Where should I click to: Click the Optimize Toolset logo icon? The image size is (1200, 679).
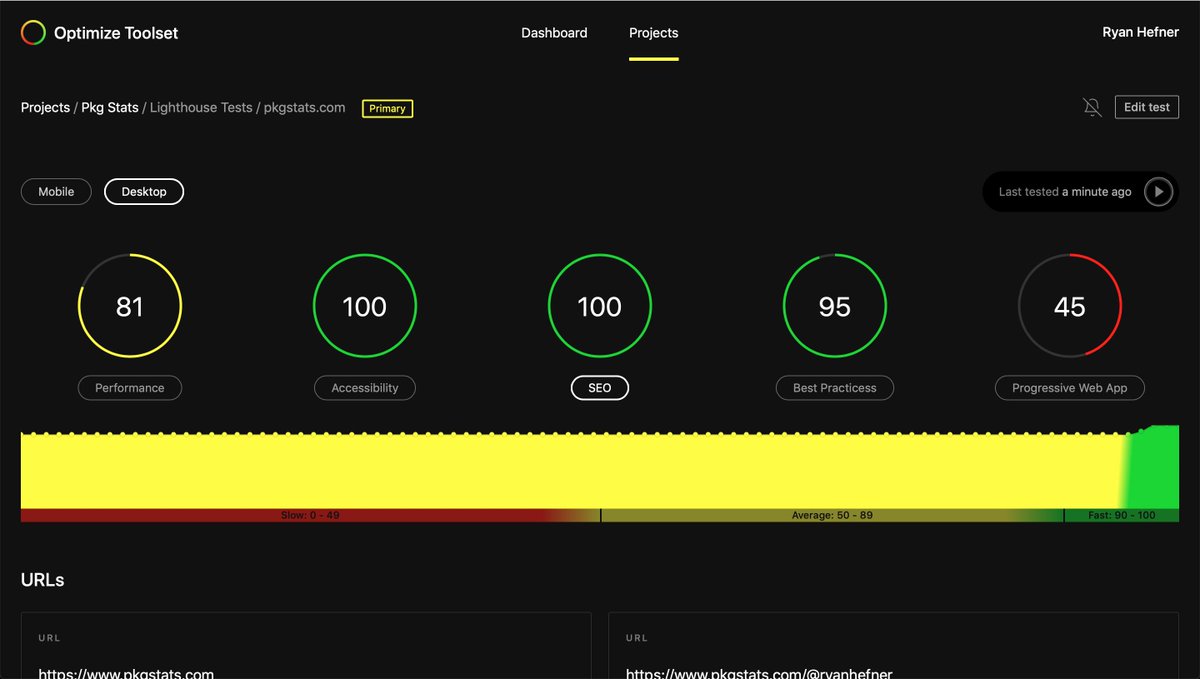[x=31, y=32]
